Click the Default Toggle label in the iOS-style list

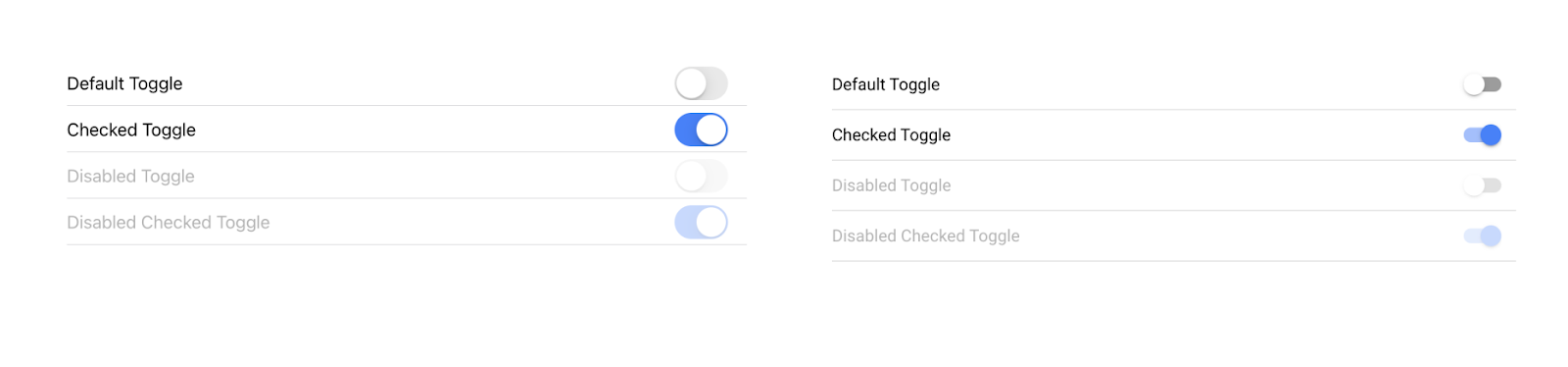pos(124,84)
